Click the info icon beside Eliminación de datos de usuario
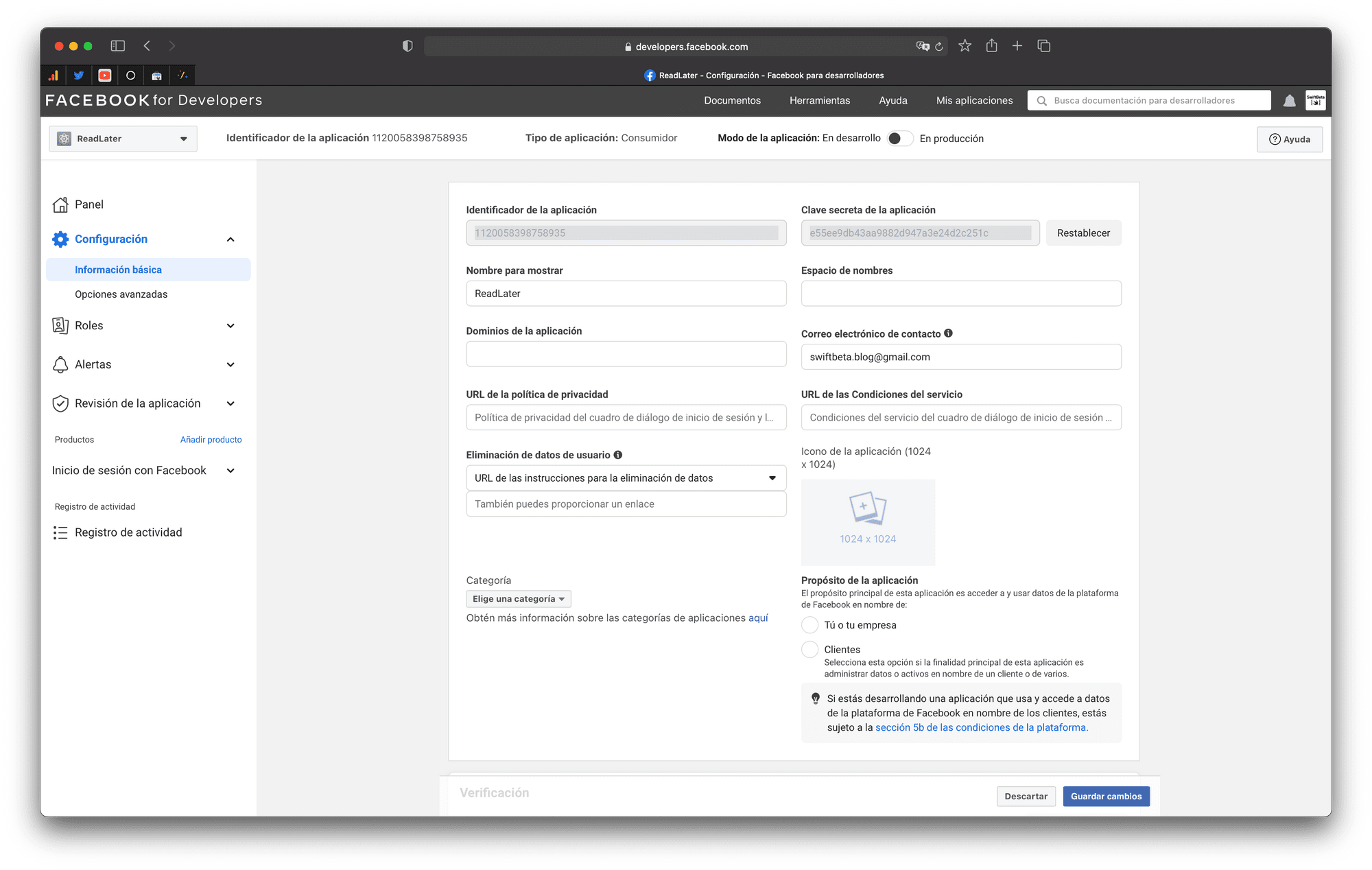1372x870 pixels. [x=618, y=455]
